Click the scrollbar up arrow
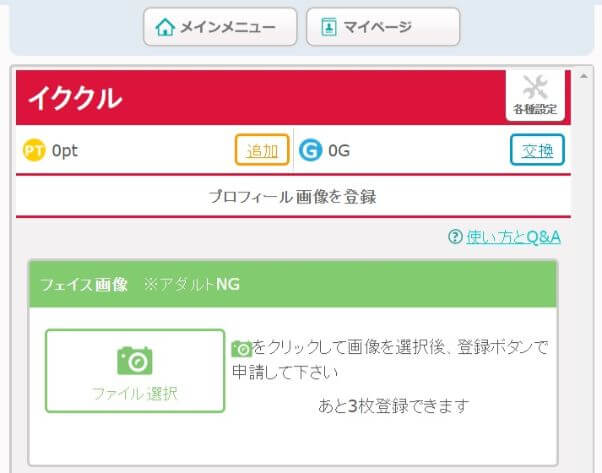Screen dimensions: 602x473 pyautogui.click(x=584, y=77)
